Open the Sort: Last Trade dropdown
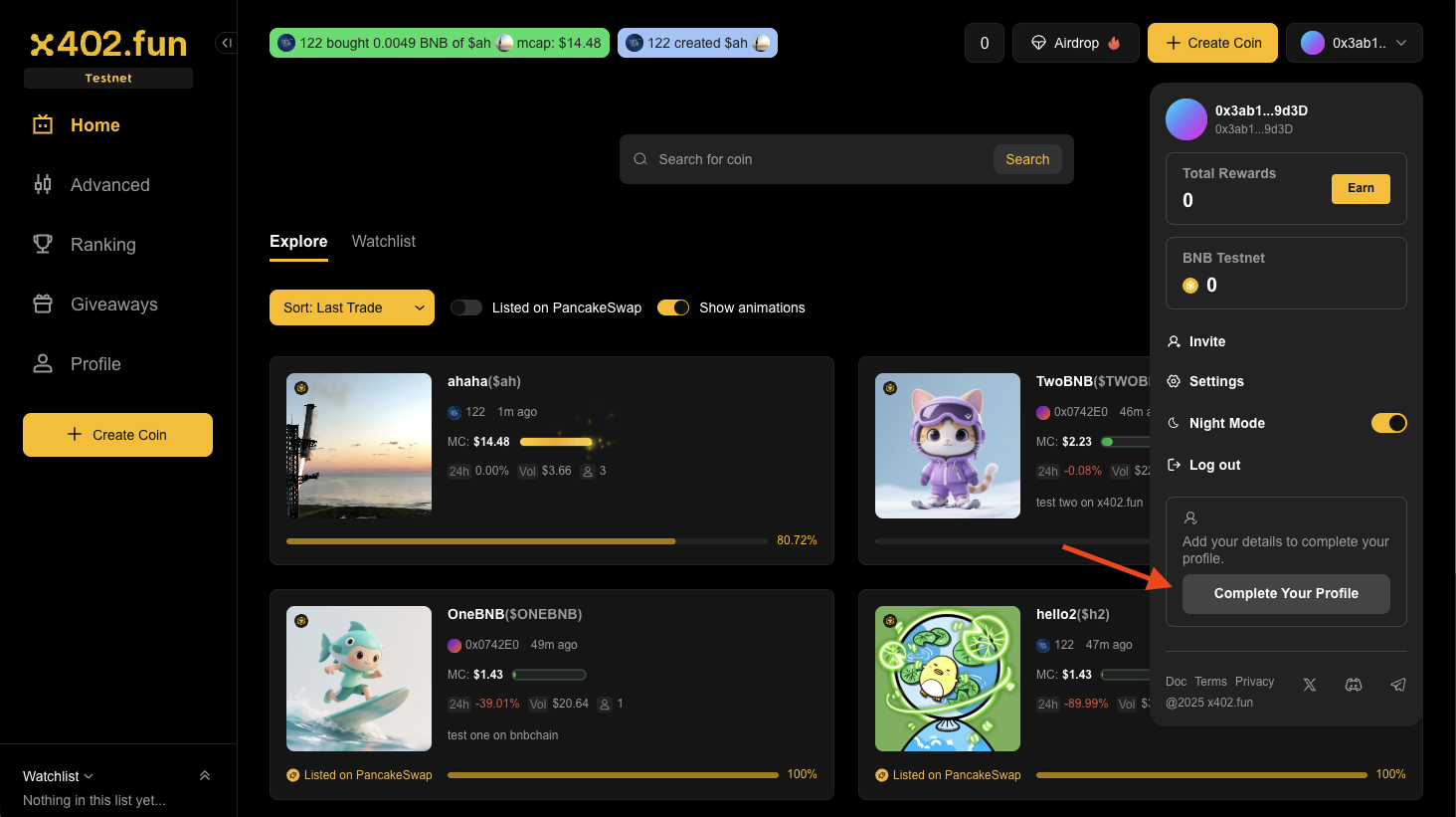1456x817 pixels. 351,307
